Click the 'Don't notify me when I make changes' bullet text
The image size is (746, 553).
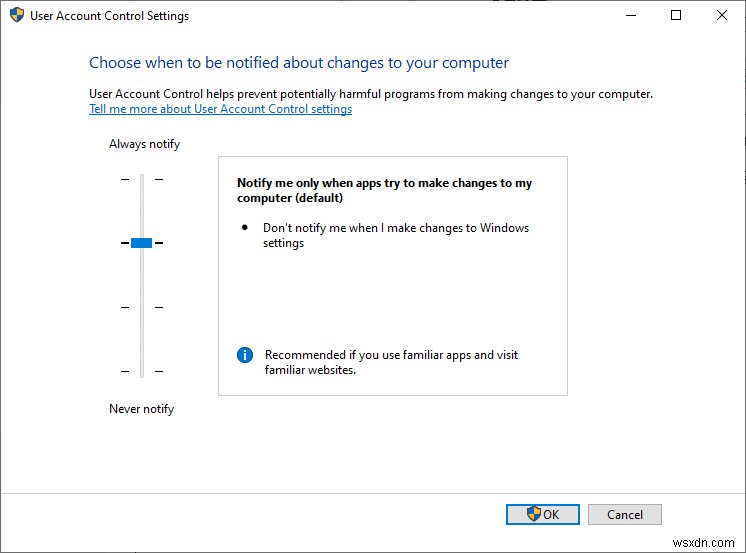pos(395,235)
